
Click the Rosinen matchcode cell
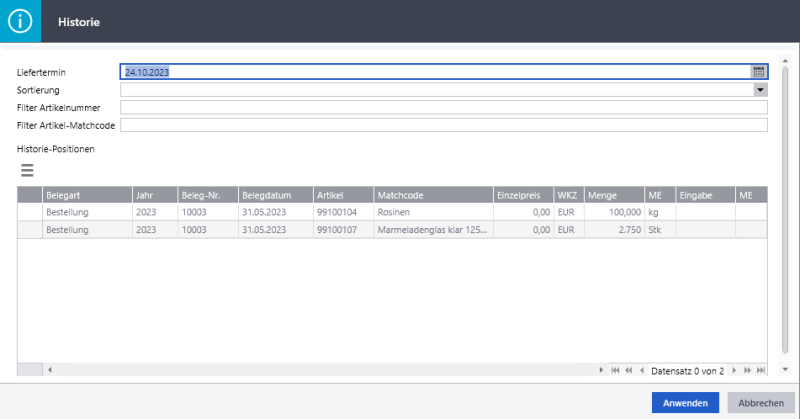click(434, 212)
